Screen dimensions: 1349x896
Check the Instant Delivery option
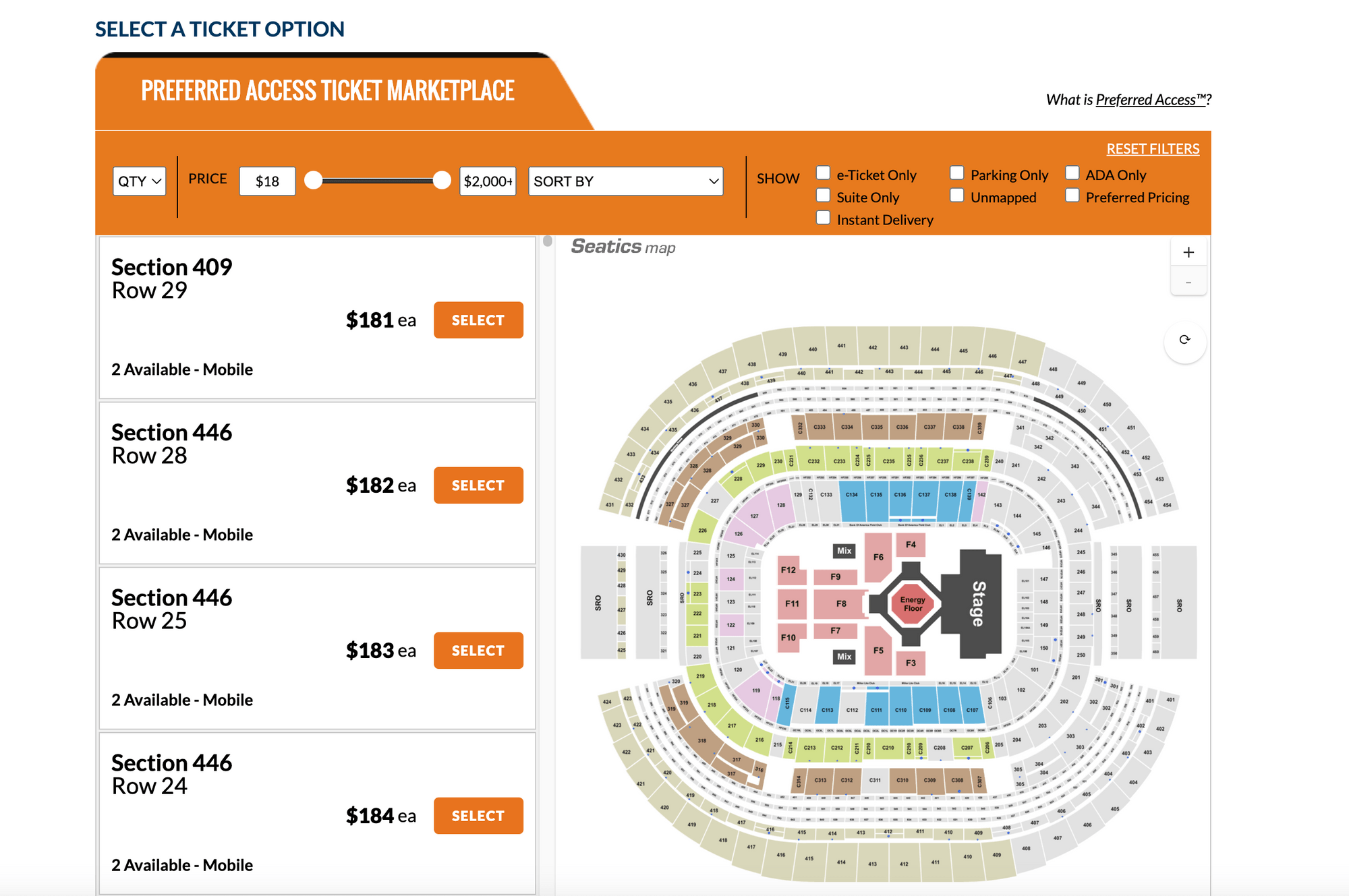point(823,218)
